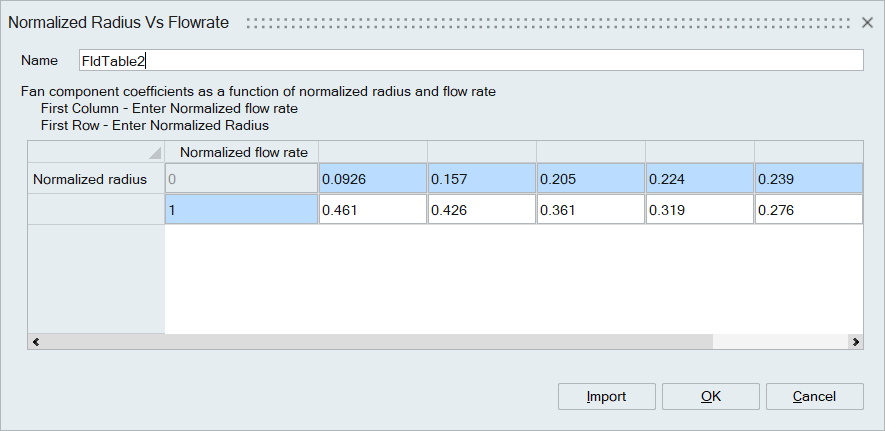Close the Normalized Radius Vs Flowrate dialog
The image size is (885, 431).
867,21
